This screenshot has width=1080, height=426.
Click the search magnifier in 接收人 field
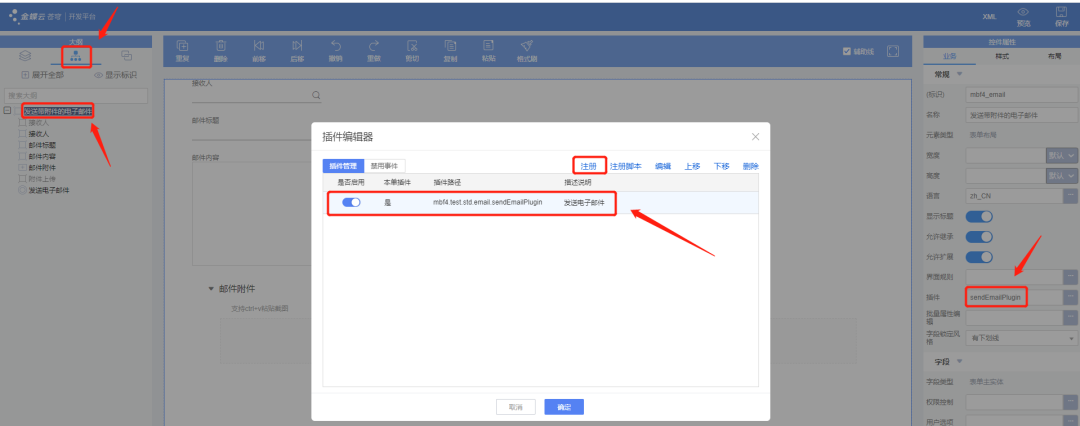[x=316, y=95]
